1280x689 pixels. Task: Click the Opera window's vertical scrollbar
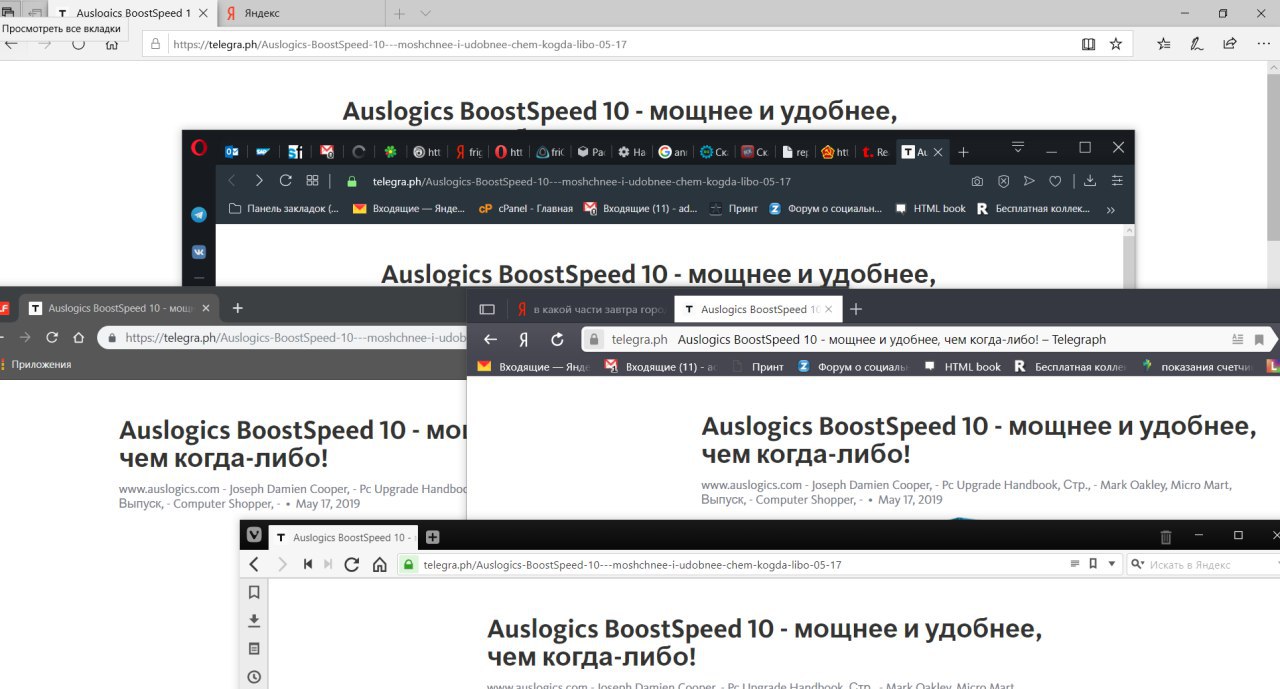coord(1130,256)
